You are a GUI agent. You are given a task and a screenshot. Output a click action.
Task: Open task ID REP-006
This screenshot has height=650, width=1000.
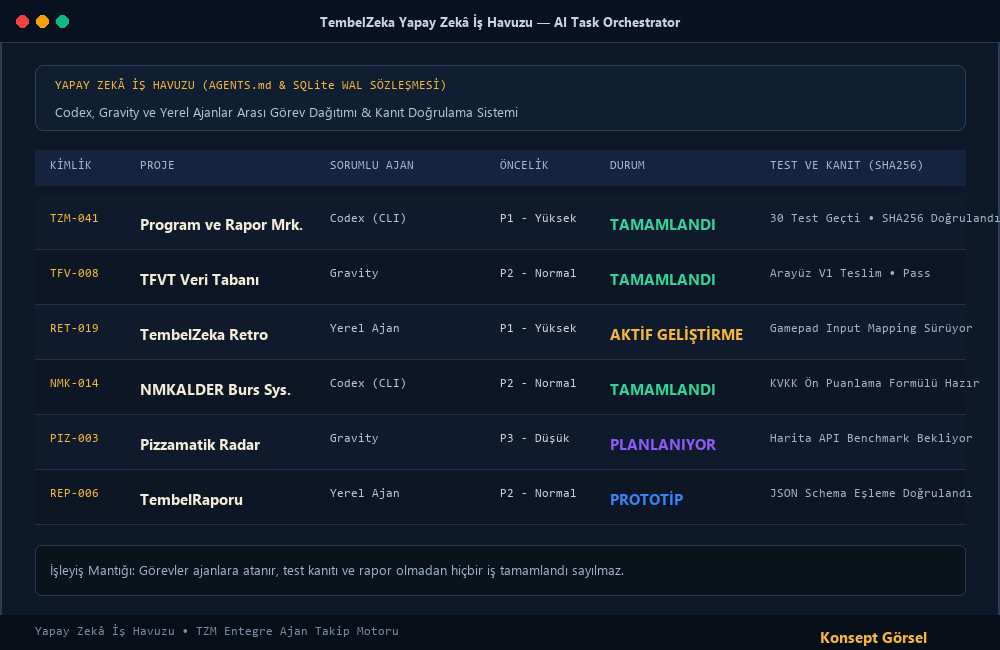pos(74,493)
